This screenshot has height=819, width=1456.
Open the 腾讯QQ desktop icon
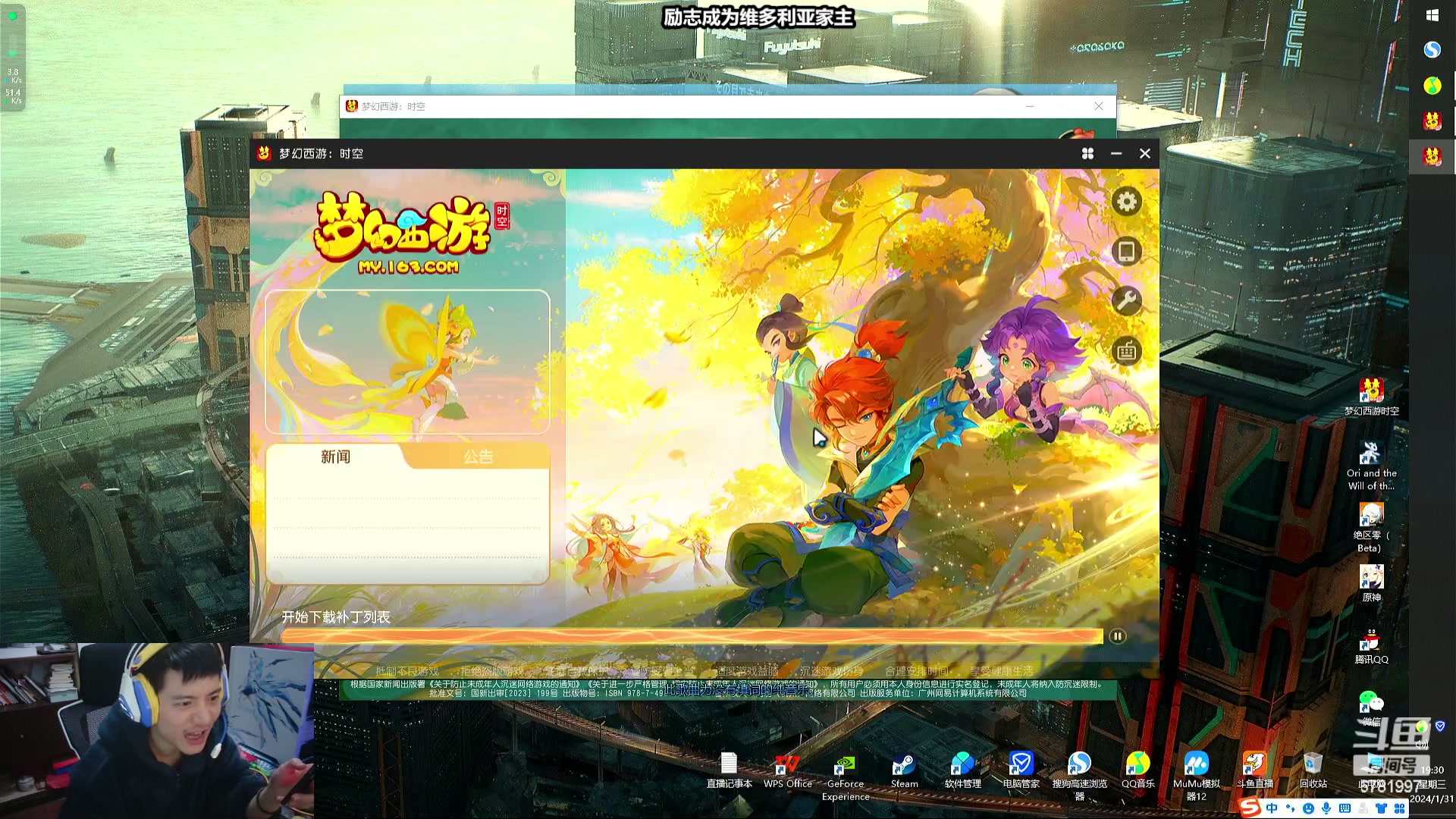point(1371,646)
